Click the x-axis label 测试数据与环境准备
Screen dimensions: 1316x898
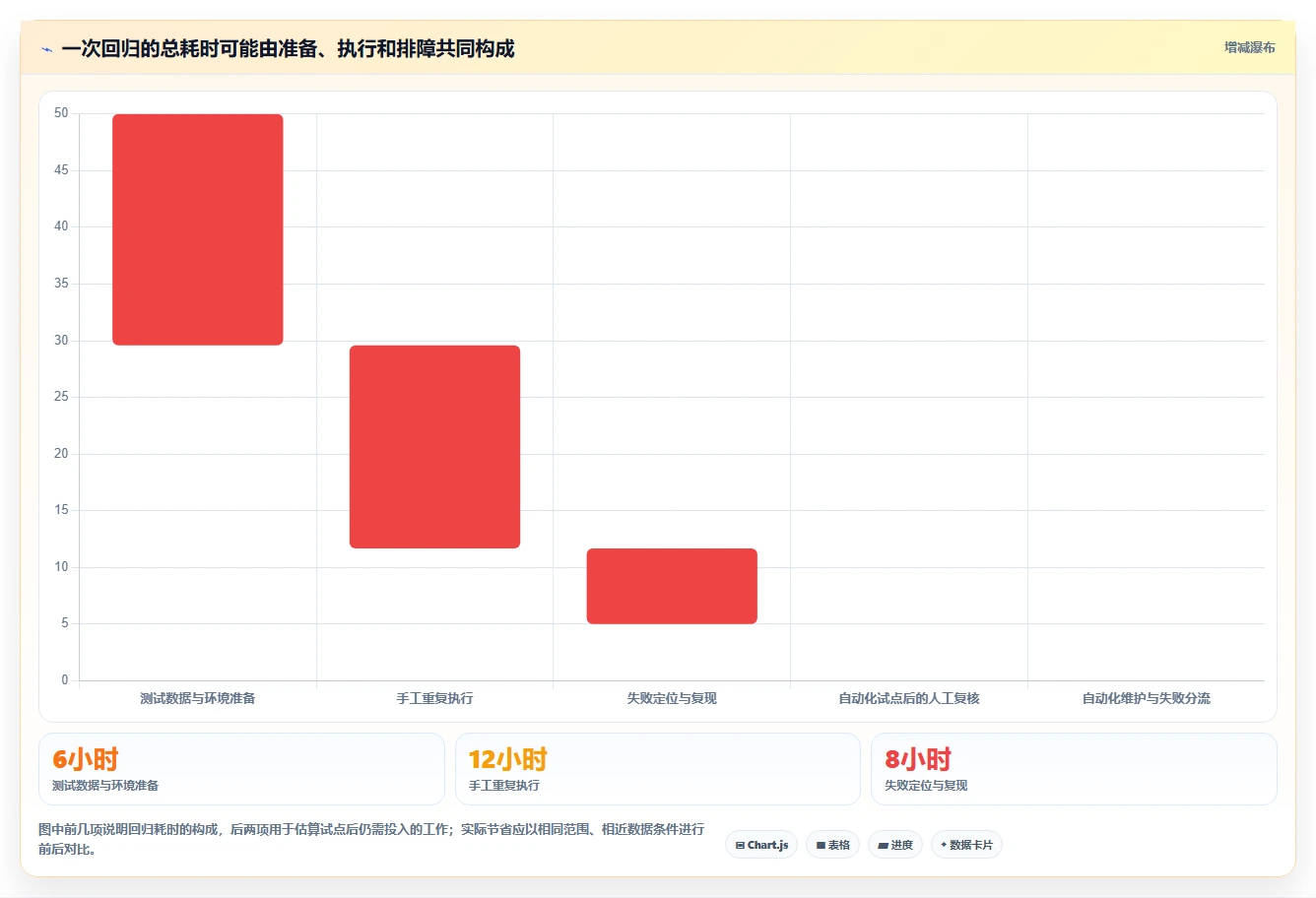pos(198,698)
